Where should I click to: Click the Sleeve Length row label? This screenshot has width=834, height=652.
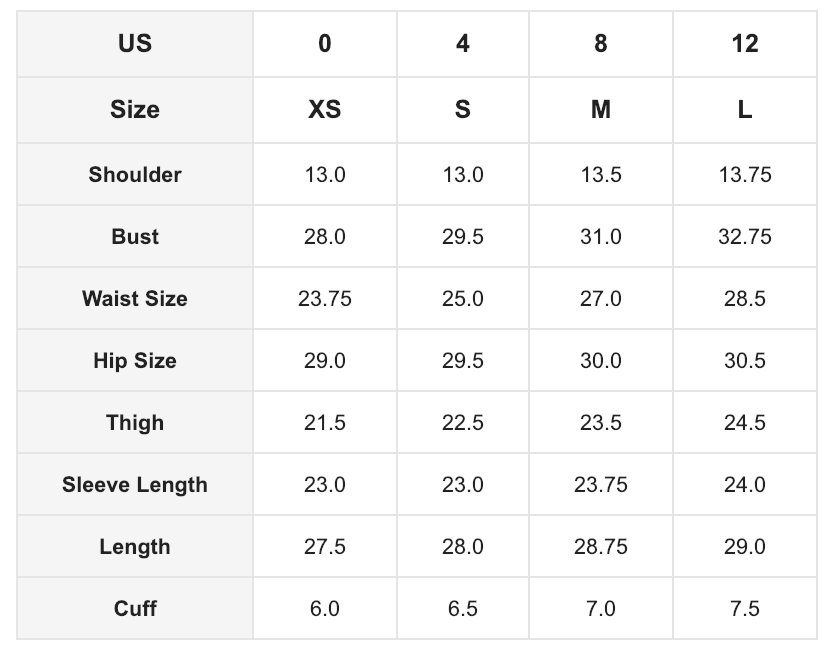(135, 484)
